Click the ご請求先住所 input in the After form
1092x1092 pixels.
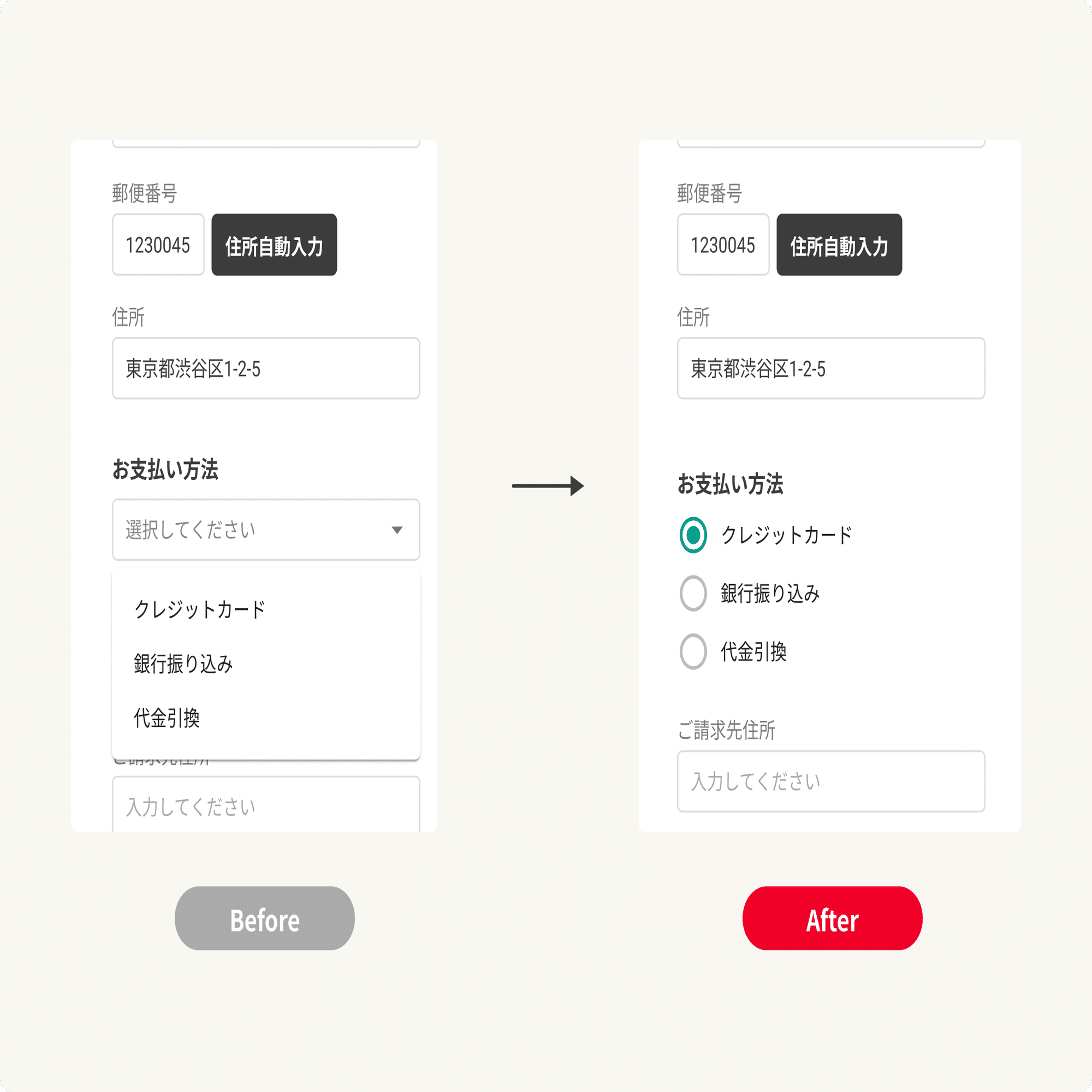click(x=831, y=782)
